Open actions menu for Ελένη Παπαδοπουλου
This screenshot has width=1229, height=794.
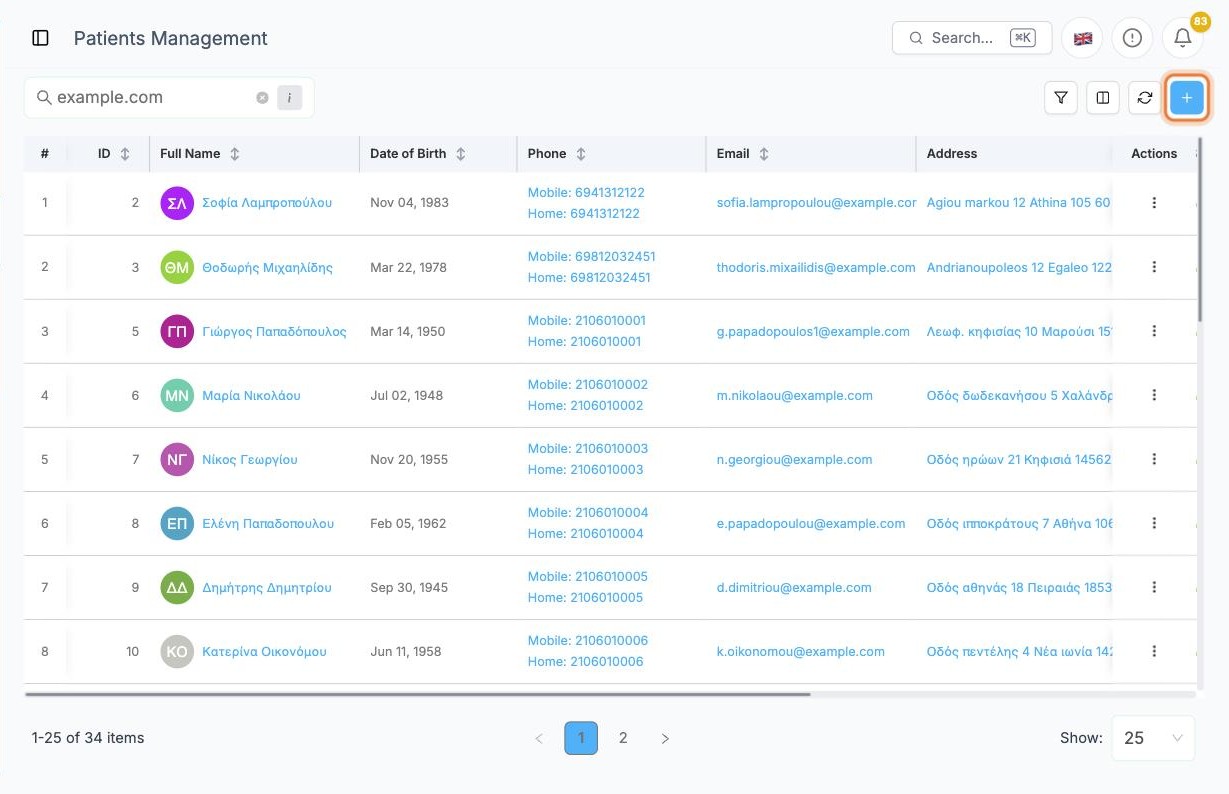point(1154,523)
